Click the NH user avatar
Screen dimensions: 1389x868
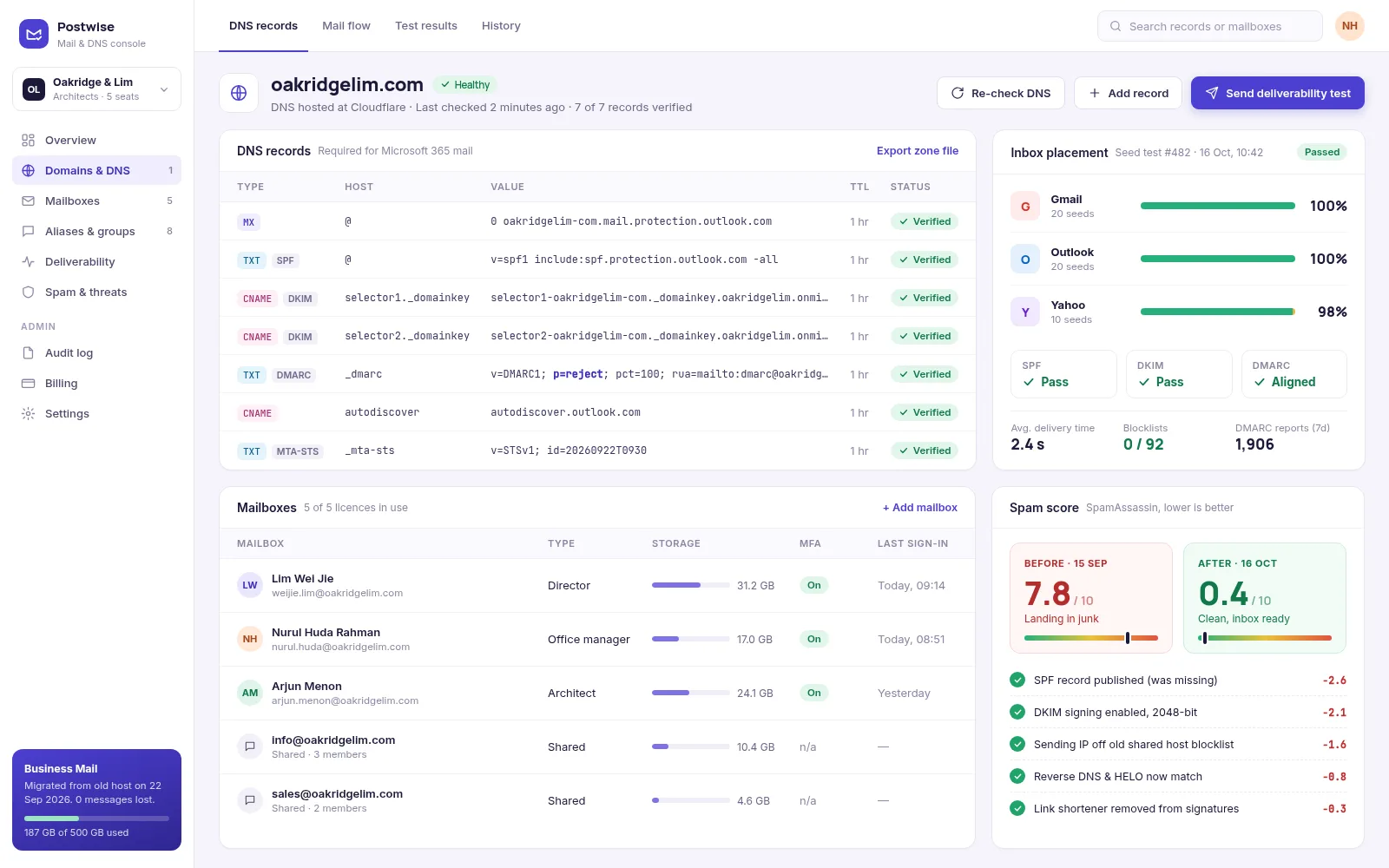point(1349,26)
